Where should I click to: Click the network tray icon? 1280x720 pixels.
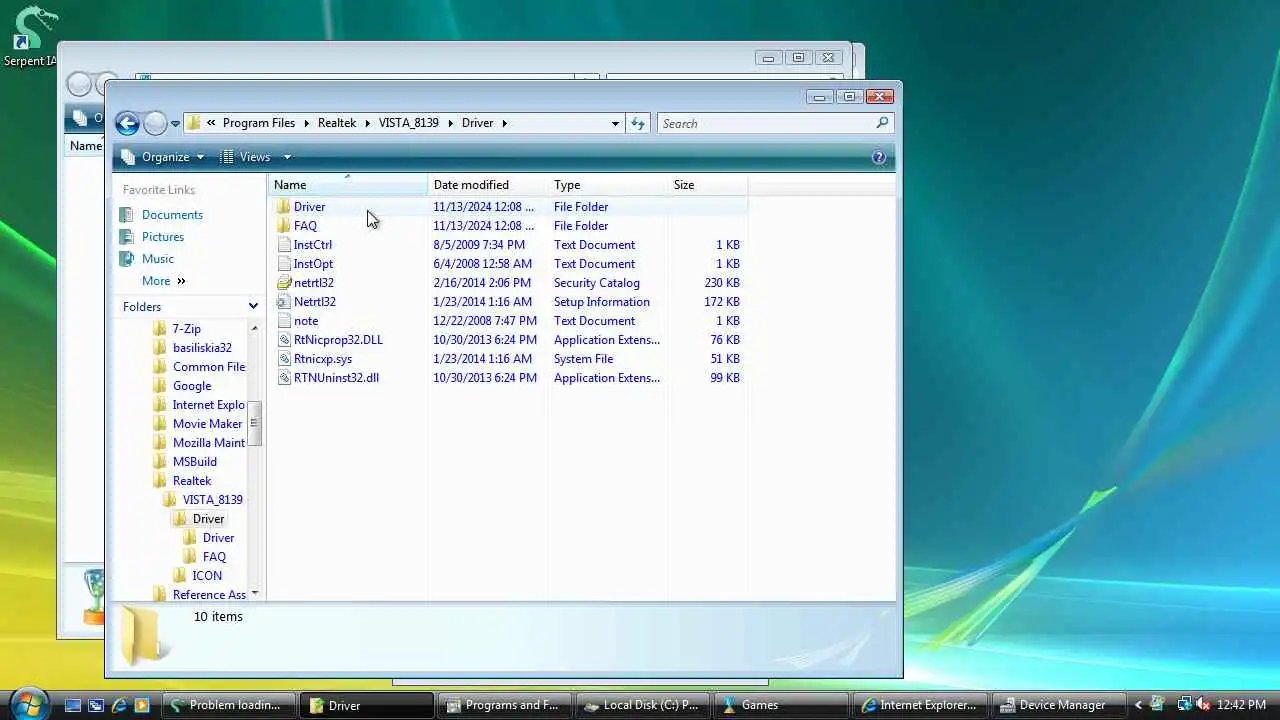[1185, 705]
